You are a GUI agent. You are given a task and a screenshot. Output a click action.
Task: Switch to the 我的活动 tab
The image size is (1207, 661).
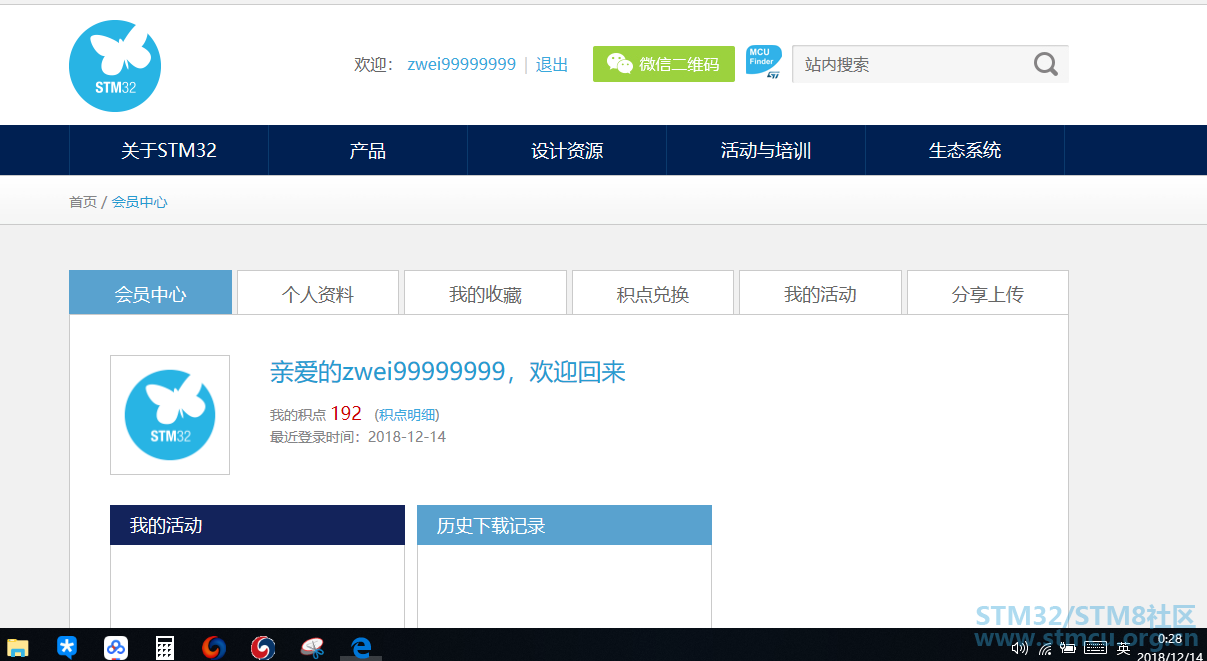820,293
